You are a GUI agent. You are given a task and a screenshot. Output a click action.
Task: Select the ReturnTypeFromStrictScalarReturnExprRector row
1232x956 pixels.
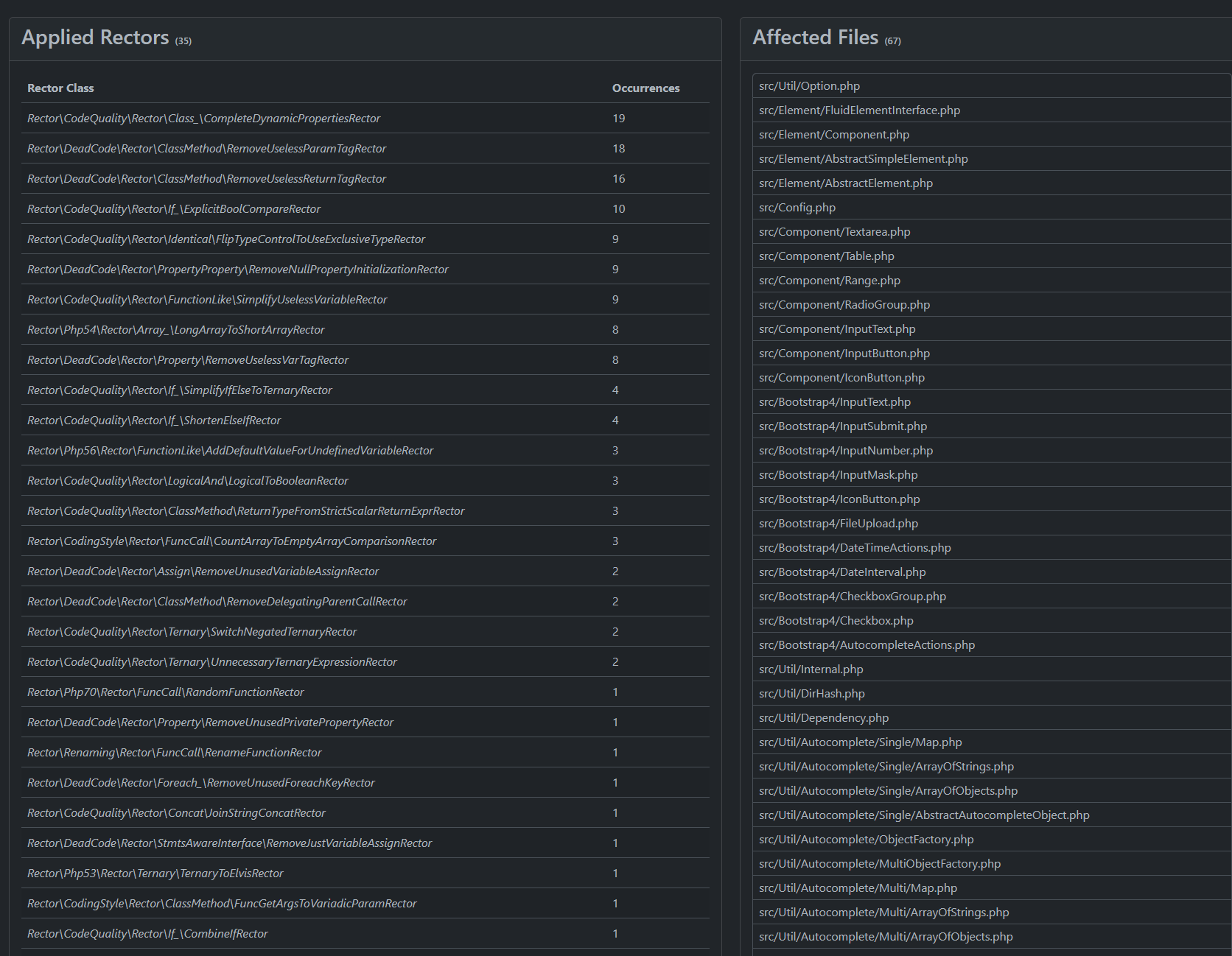(365, 510)
